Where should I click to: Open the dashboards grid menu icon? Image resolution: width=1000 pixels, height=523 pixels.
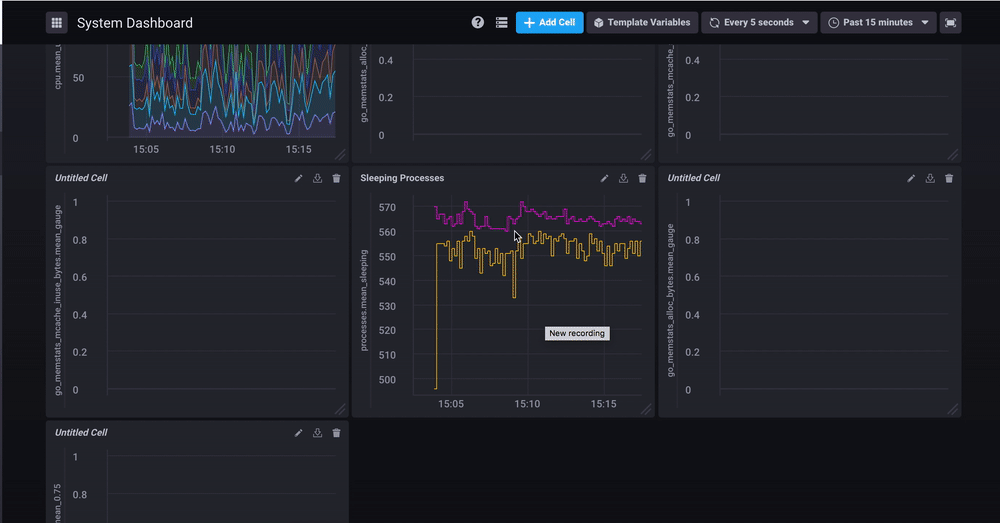57,23
